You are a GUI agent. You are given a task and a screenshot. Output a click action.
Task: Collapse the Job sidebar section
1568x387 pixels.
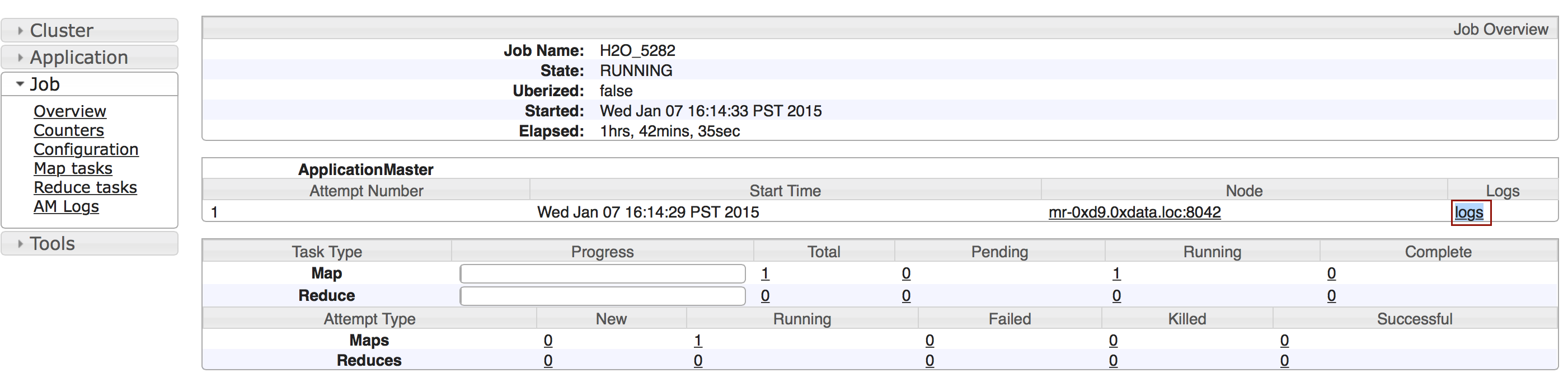click(x=44, y=84)
